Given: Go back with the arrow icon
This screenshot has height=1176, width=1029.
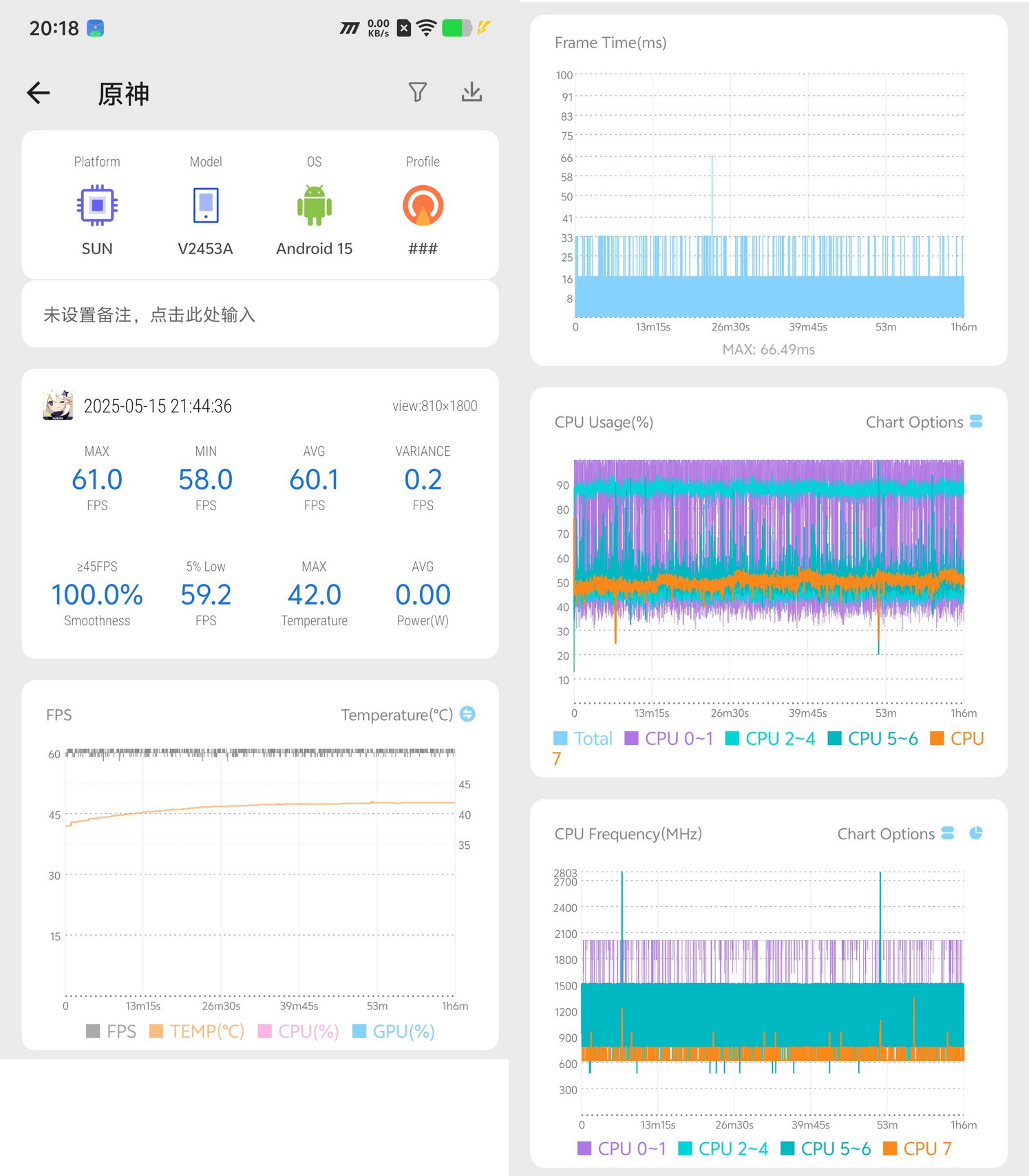Looking at the screenshot, I should click(x=39, y=93).
